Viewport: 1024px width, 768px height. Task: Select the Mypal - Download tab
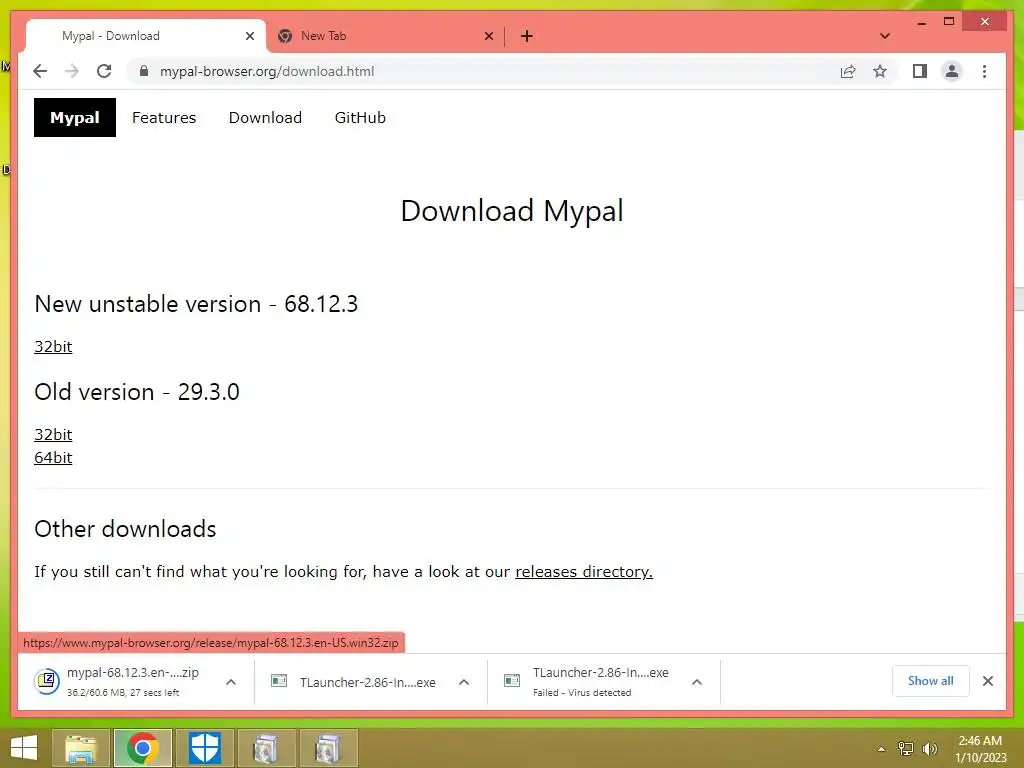pos(145,36)
